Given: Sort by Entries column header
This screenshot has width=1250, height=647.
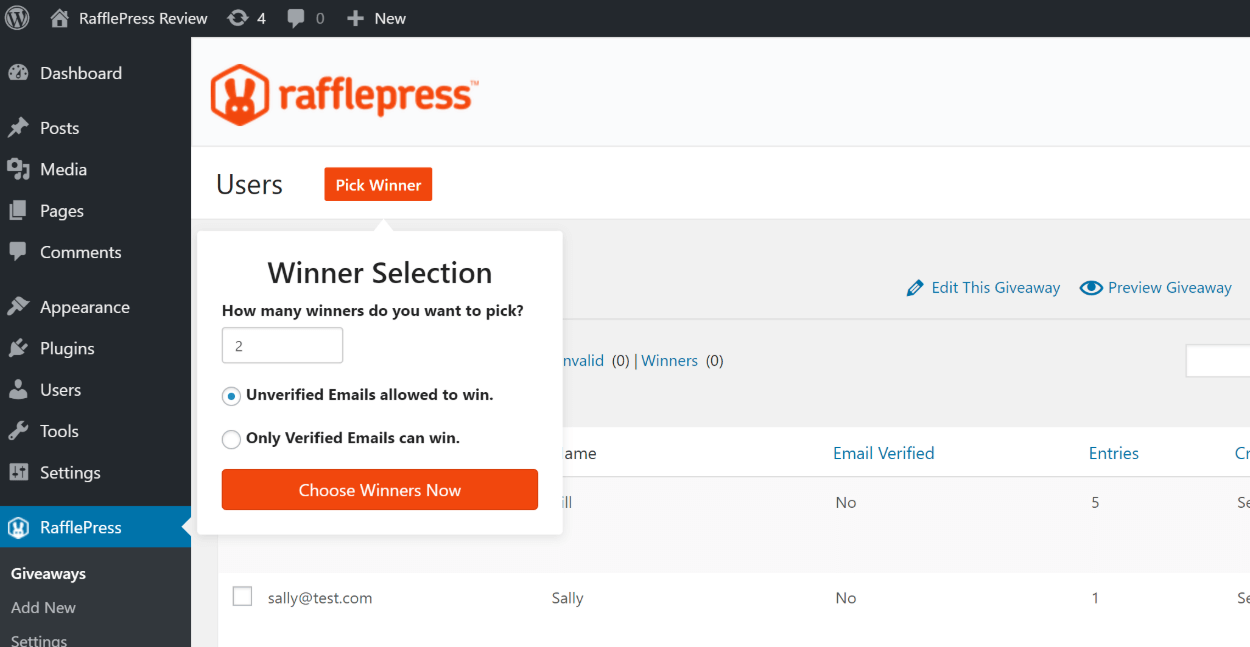Looking at the screenshot, I should click(1114, 453).
